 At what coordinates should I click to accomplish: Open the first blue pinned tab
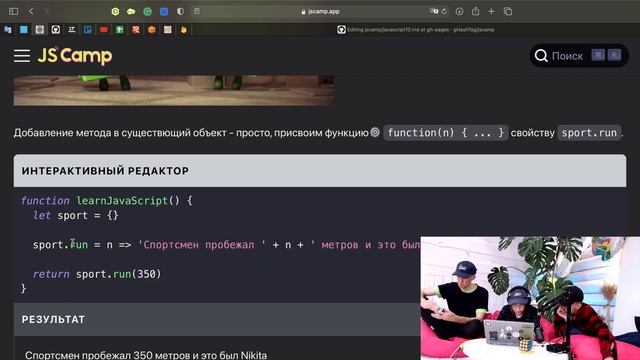8,29
